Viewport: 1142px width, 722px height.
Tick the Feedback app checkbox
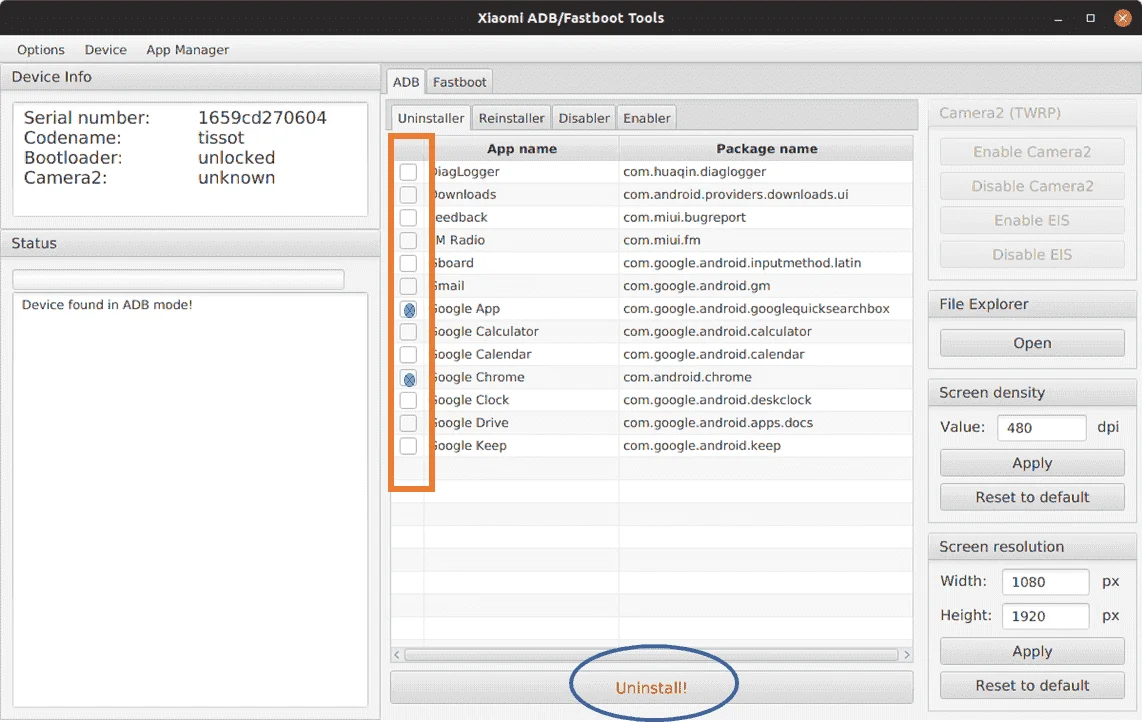click(409, 217)
